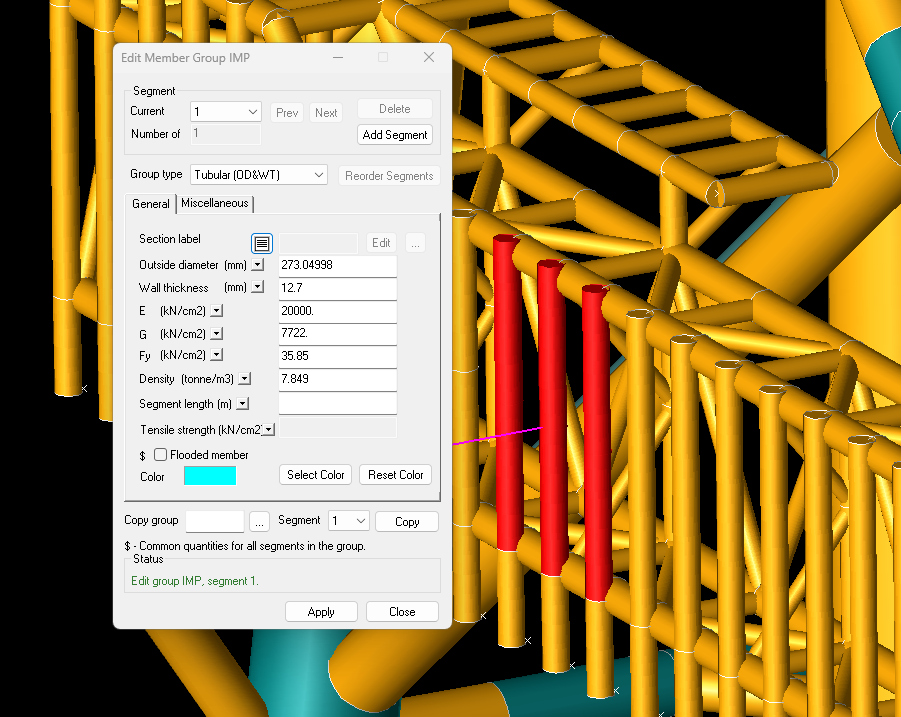Viewport: 901px width, 717px height.
Task: Open Wall thickness unit dropdown arrow
Action: pos(258,287)
